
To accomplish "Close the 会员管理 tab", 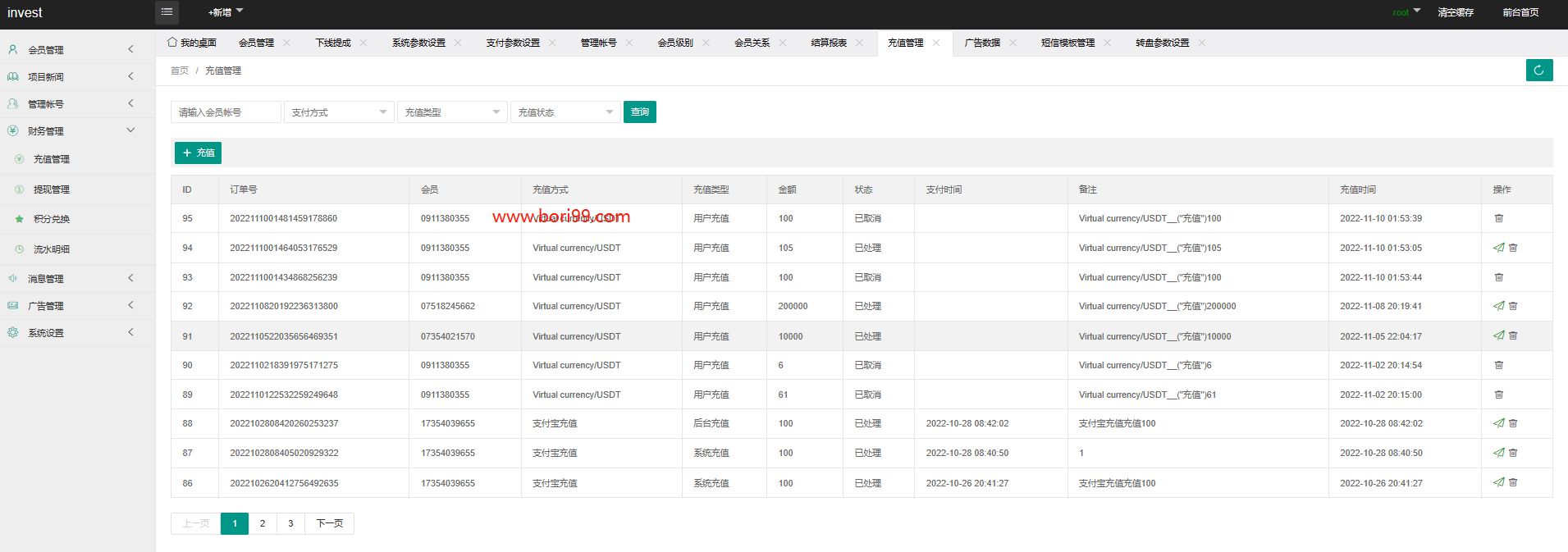I will (286, 43).
